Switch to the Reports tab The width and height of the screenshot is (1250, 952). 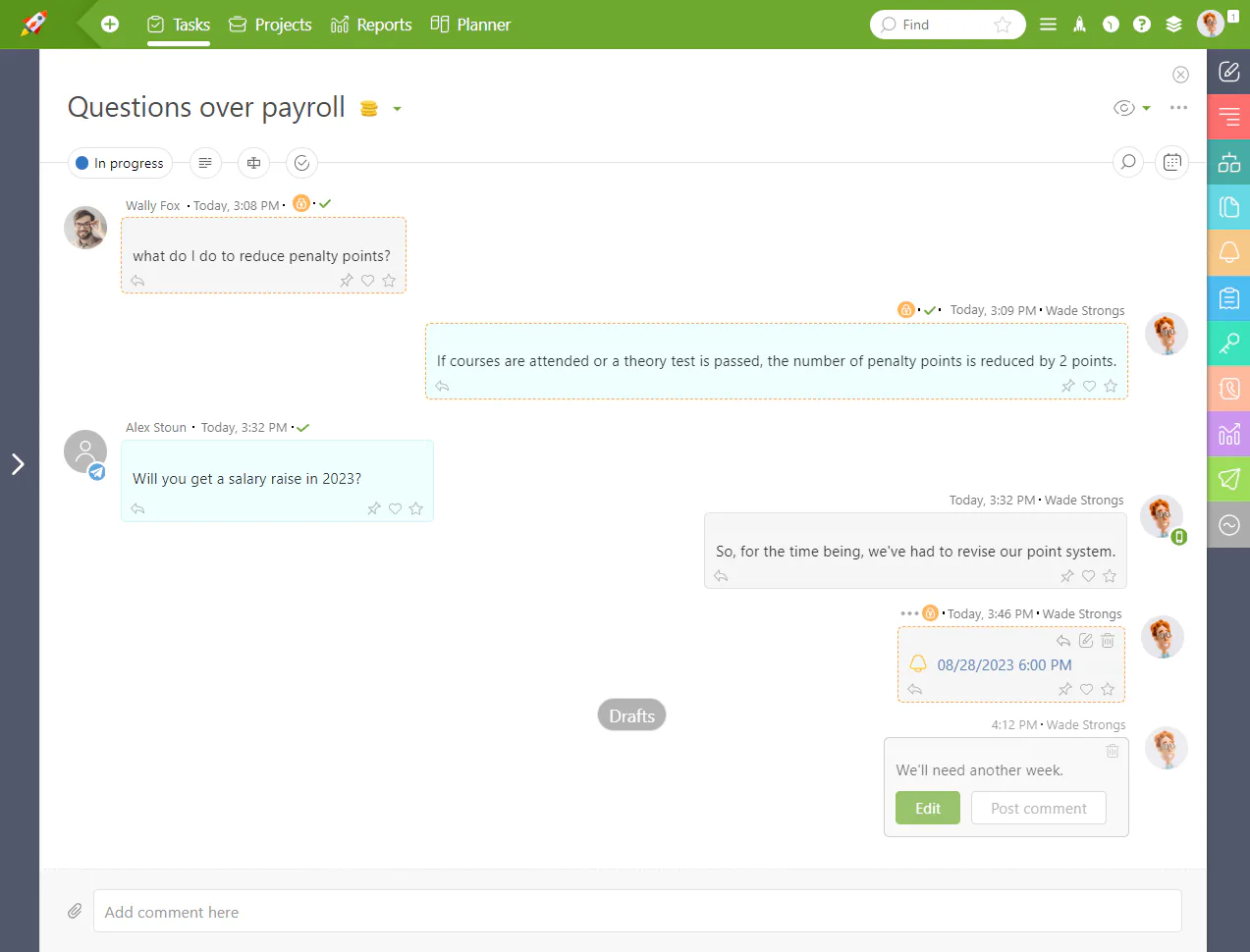[371, 25]
